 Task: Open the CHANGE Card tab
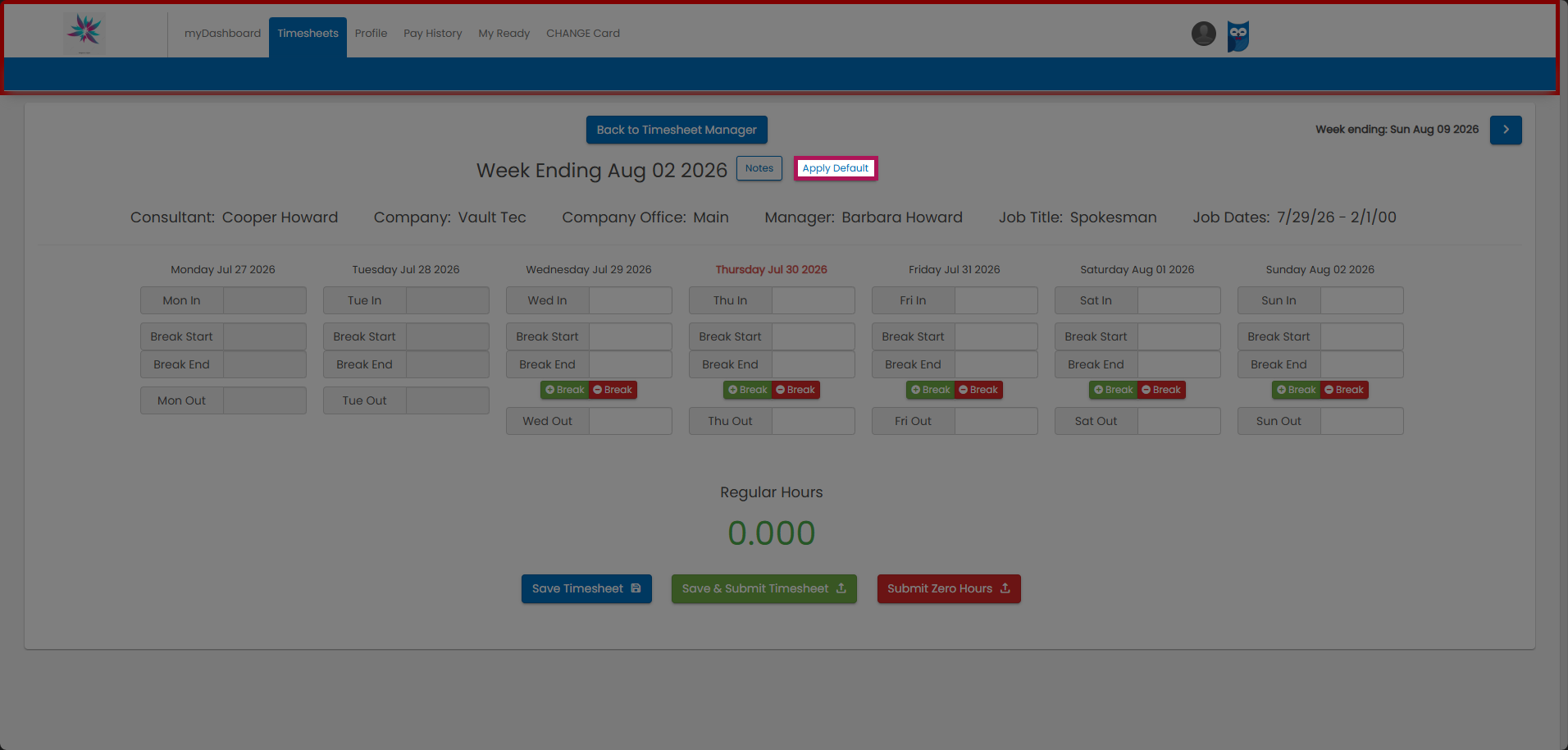tap(583, 34)
